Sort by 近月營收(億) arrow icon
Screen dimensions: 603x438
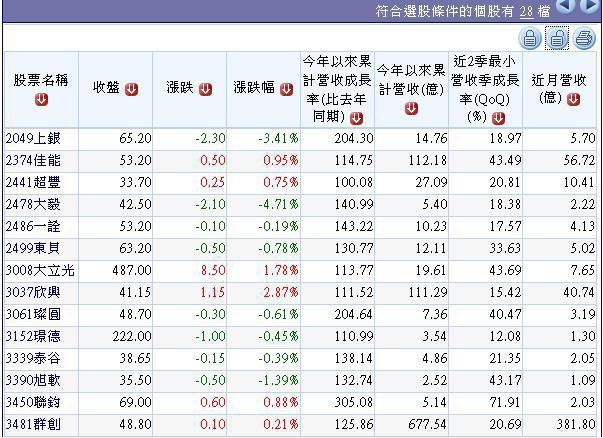click(573, 100)
